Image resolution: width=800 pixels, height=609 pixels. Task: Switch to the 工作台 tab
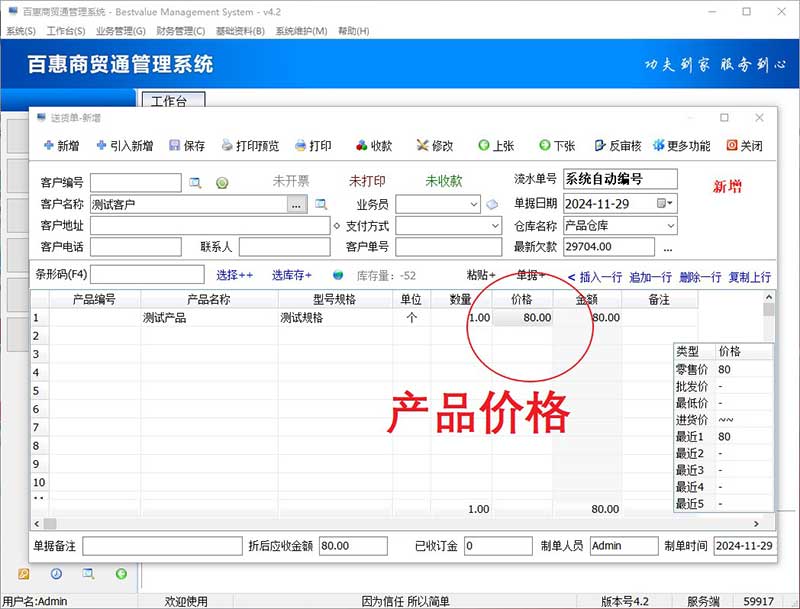(x=173, y=100)
